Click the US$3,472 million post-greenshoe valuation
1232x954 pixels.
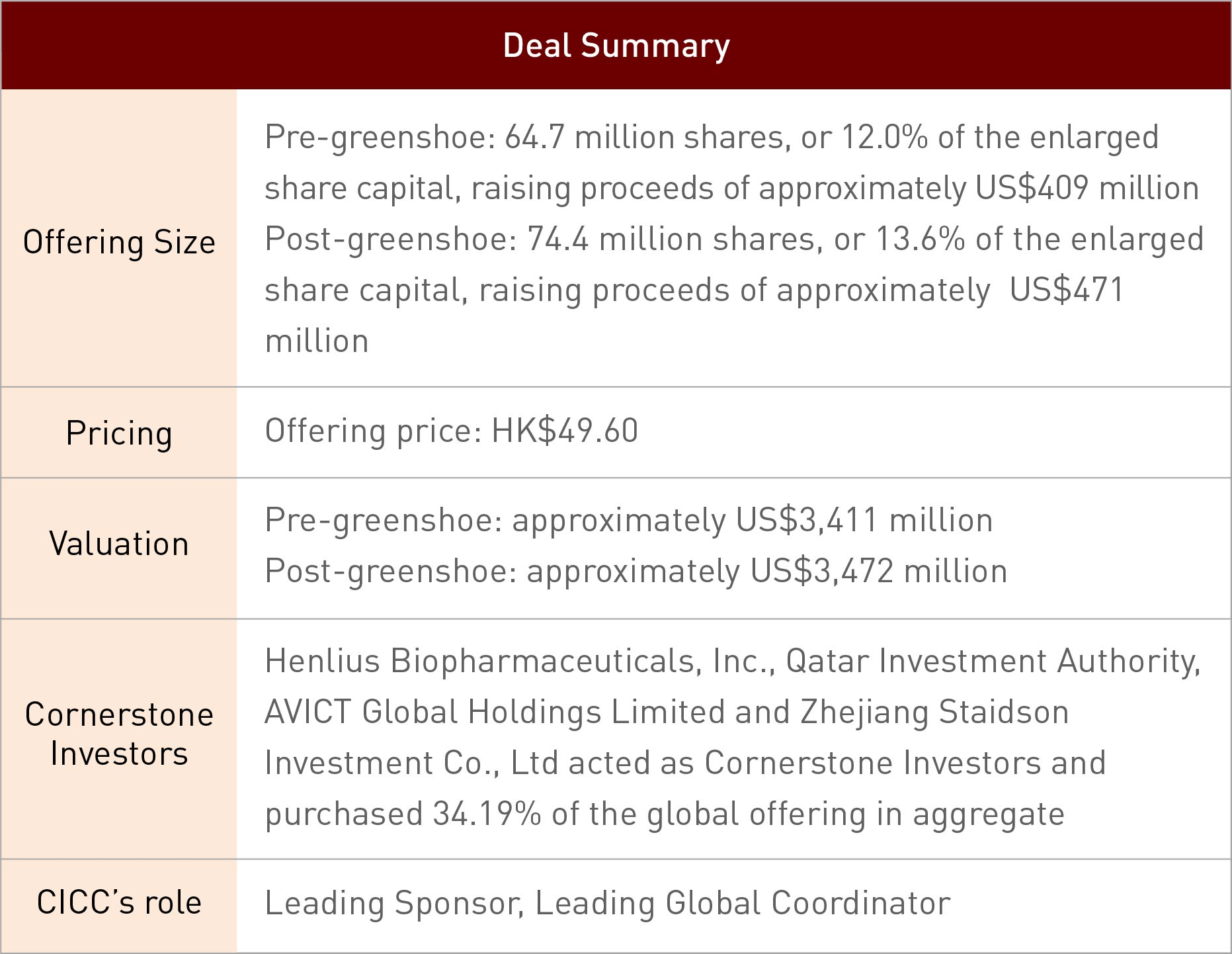(878, 571)
